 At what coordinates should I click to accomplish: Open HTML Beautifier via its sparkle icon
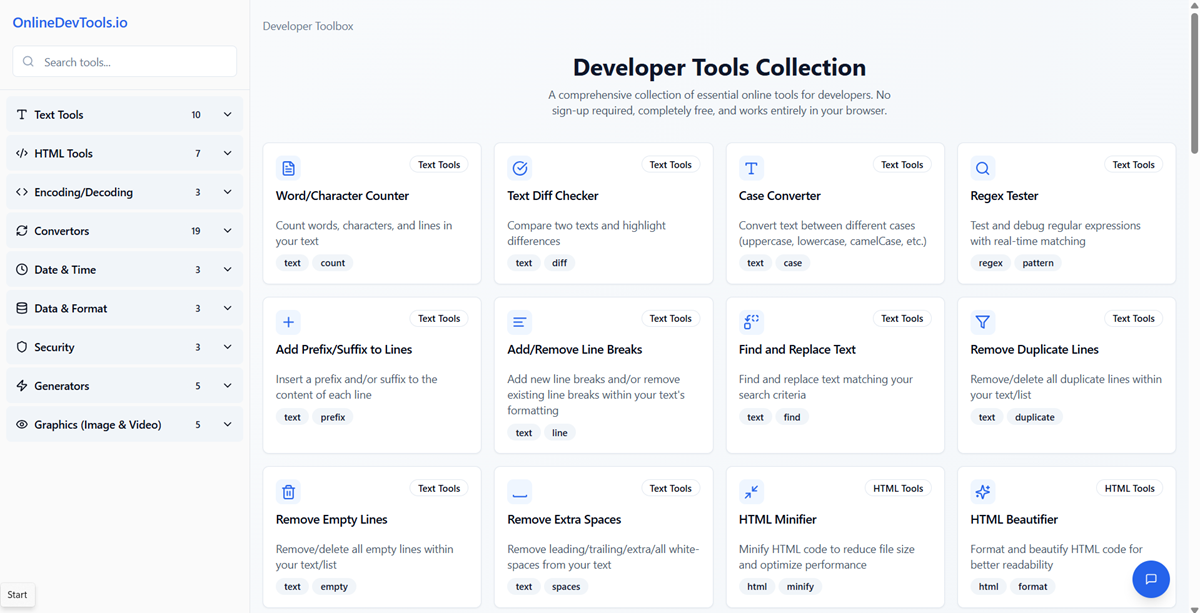click(x=982, y=492)
